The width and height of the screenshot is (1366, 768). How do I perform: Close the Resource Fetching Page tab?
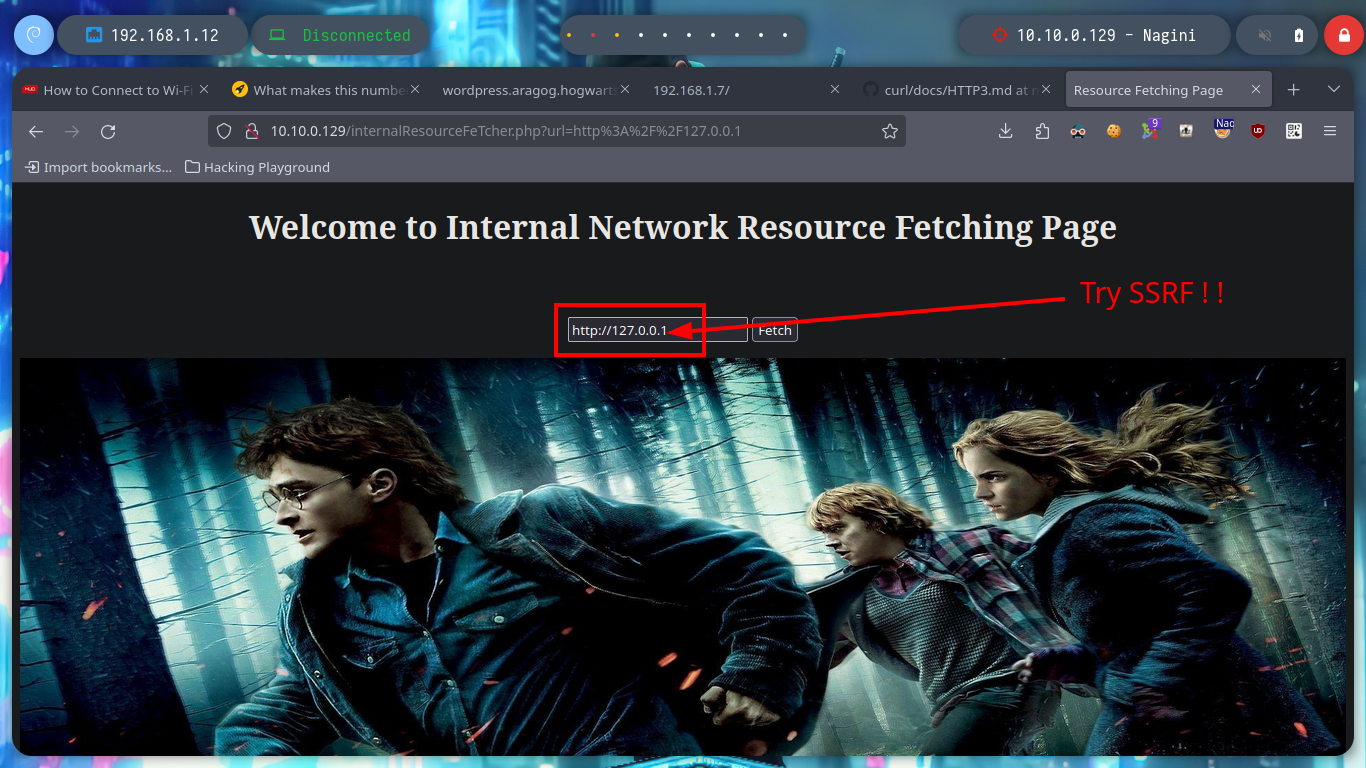pos(1256,90)
